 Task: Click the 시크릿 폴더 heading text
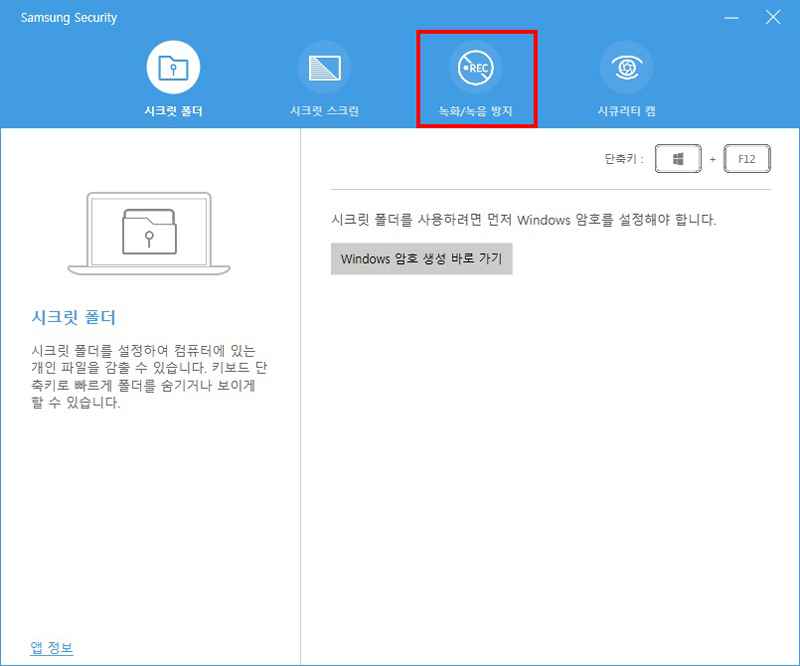point(73,317)
